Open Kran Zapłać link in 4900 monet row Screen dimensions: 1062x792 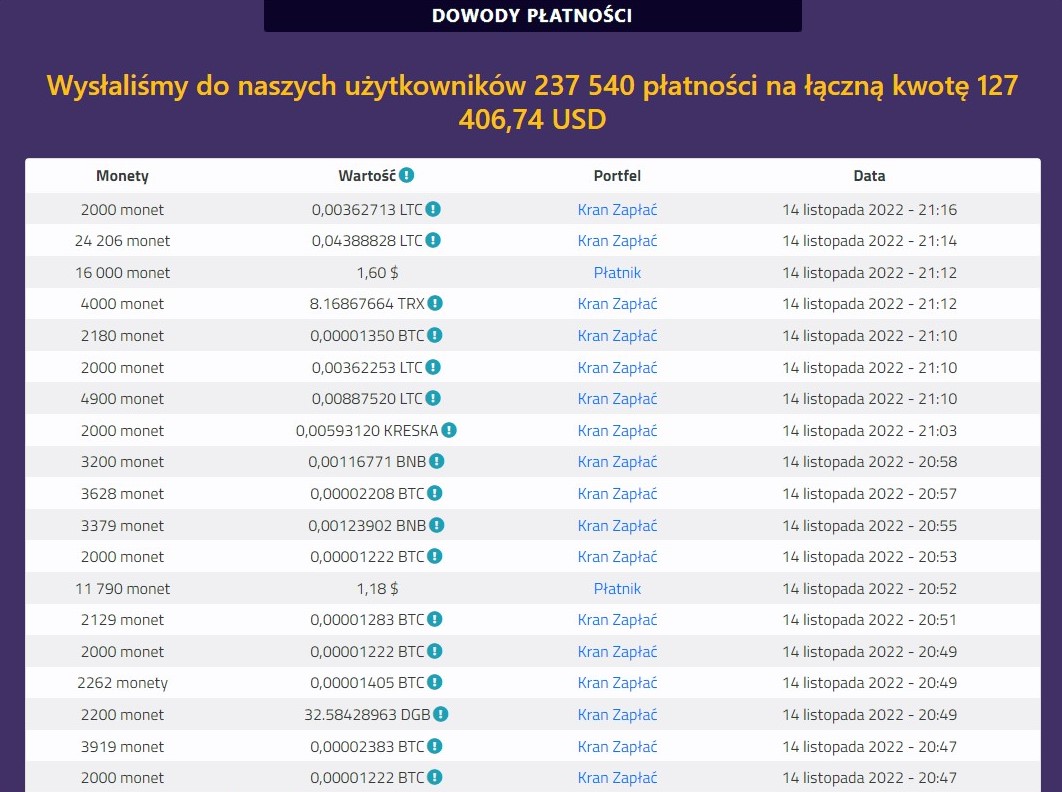coord(617,399)
